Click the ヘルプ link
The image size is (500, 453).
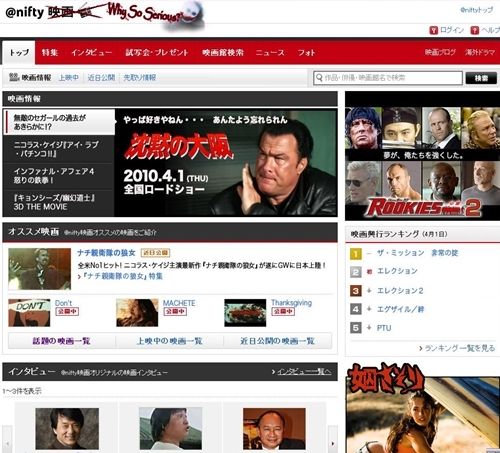491,30
